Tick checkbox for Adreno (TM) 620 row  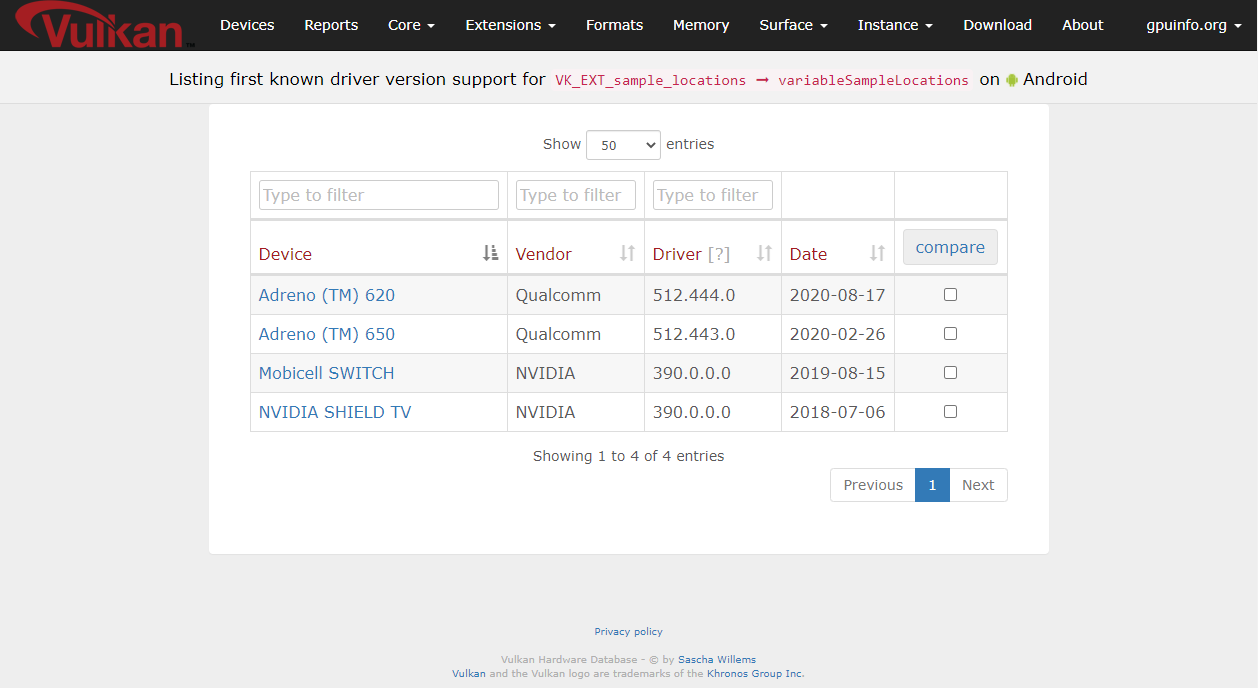pyautogui.click(x=950, y=294)
